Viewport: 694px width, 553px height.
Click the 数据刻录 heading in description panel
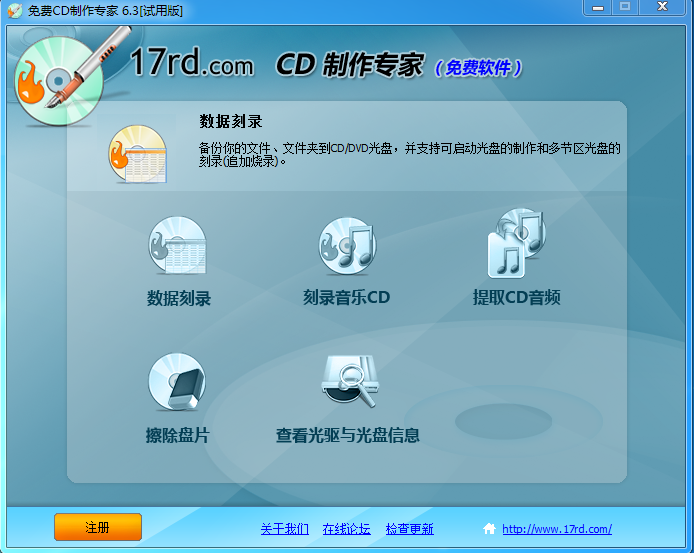pyautogui.click(x=231, y=121)
